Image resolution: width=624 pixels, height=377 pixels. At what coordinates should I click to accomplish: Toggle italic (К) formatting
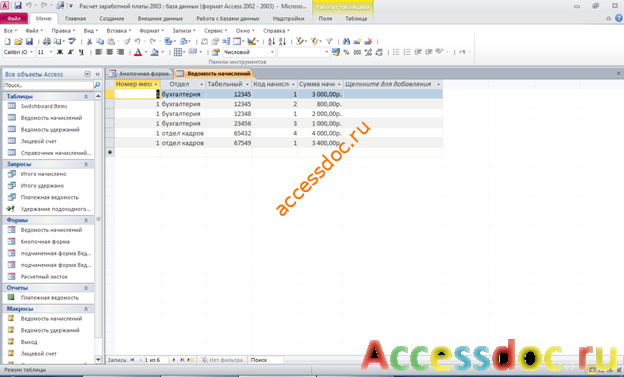[70, 52]
